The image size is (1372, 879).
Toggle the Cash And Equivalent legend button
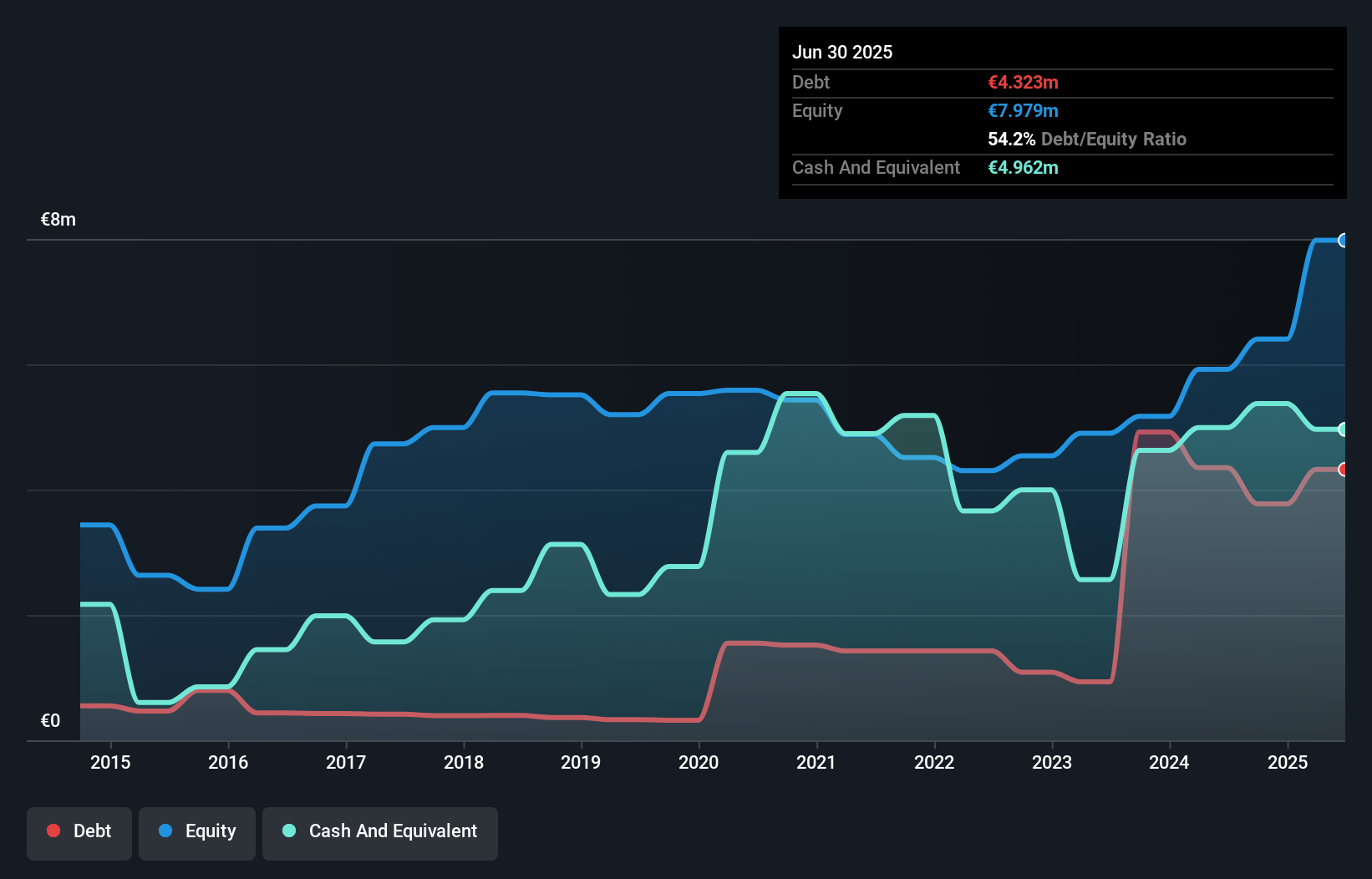tap(380, 832)
